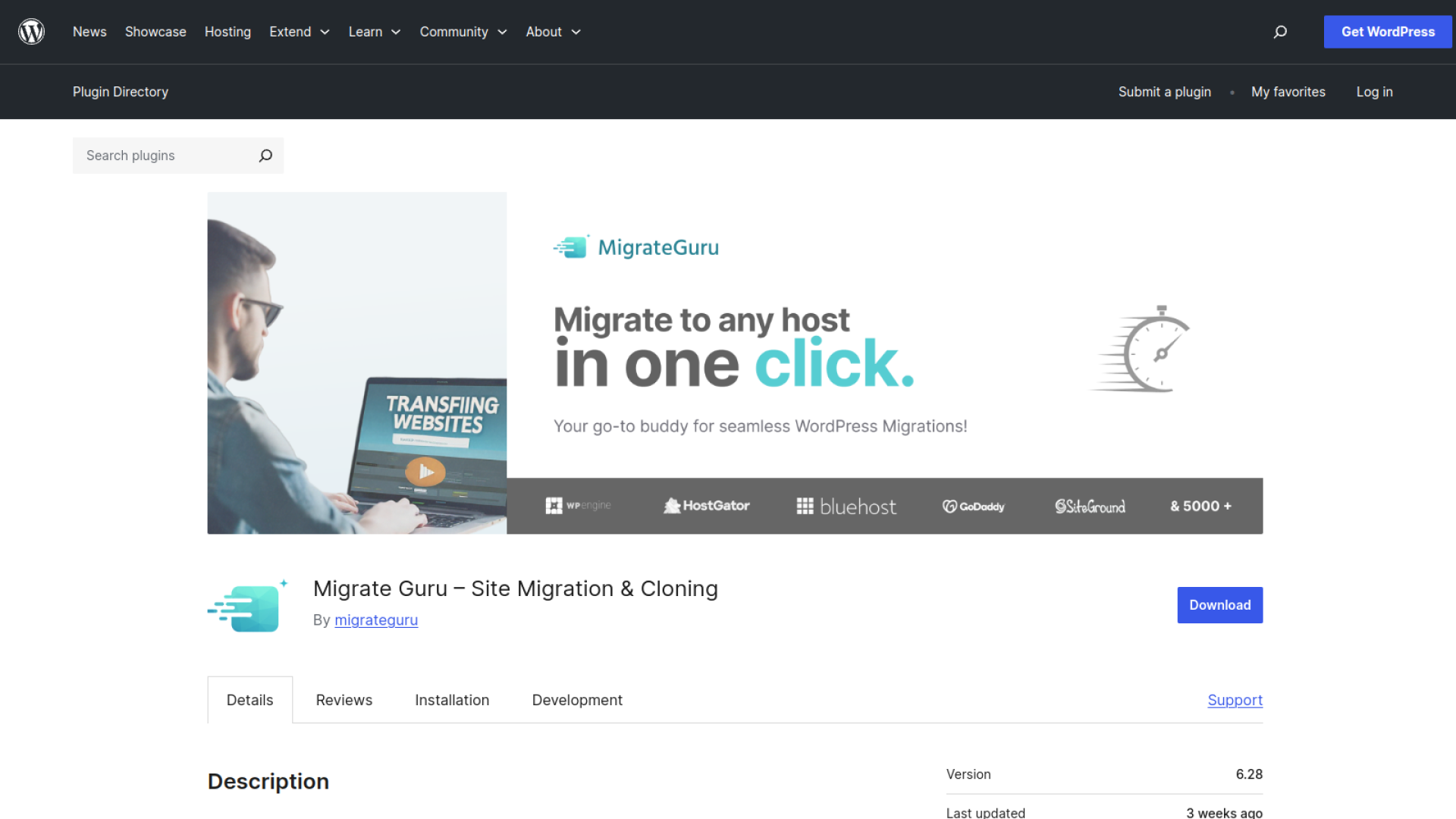This screenshot has height=819, width=1456.
Task: Expand the Community menu
Action: (463, 32)
